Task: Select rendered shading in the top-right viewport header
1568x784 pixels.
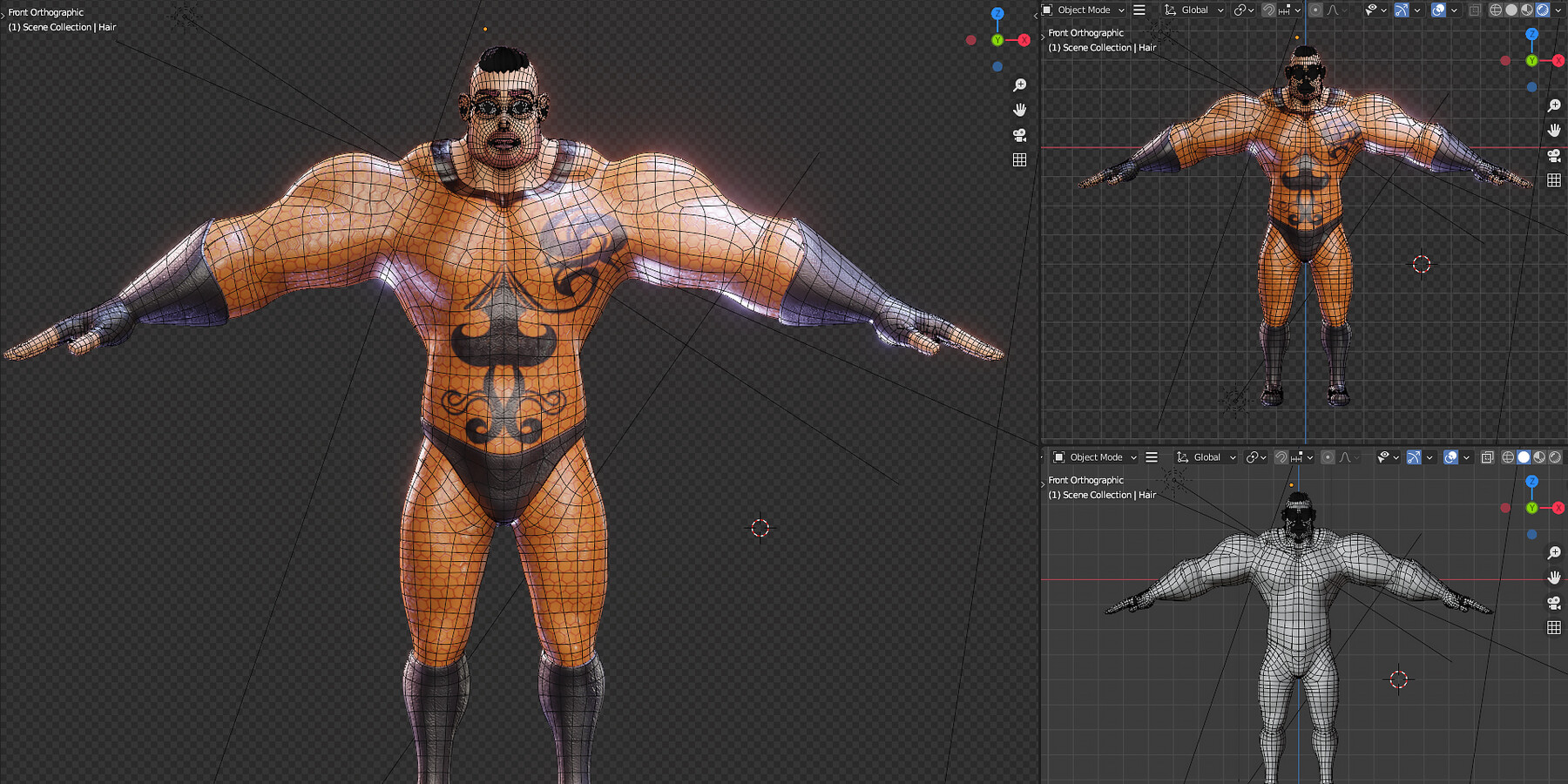Action: tap(1543, 10)
